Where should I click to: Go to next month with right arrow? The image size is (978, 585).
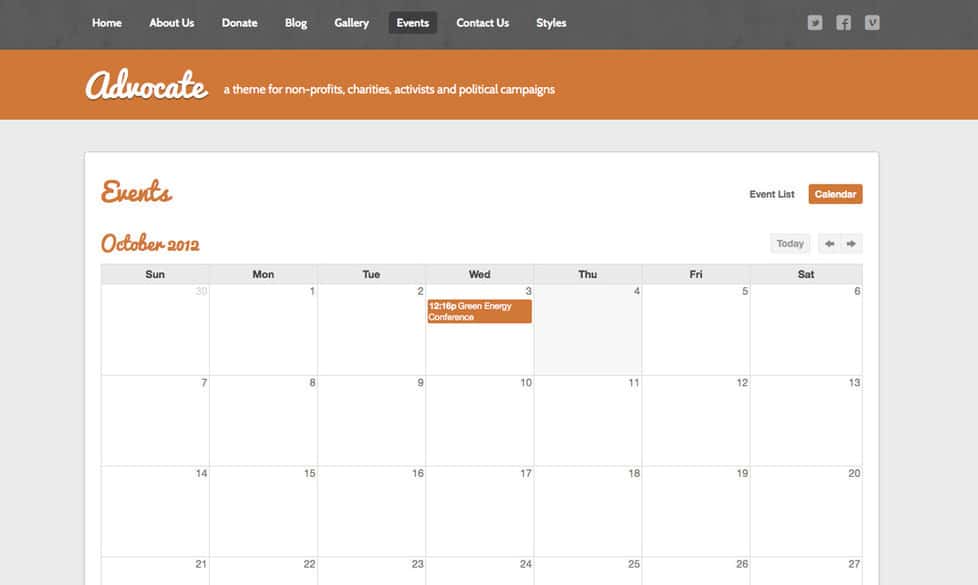tap(851, 244)
